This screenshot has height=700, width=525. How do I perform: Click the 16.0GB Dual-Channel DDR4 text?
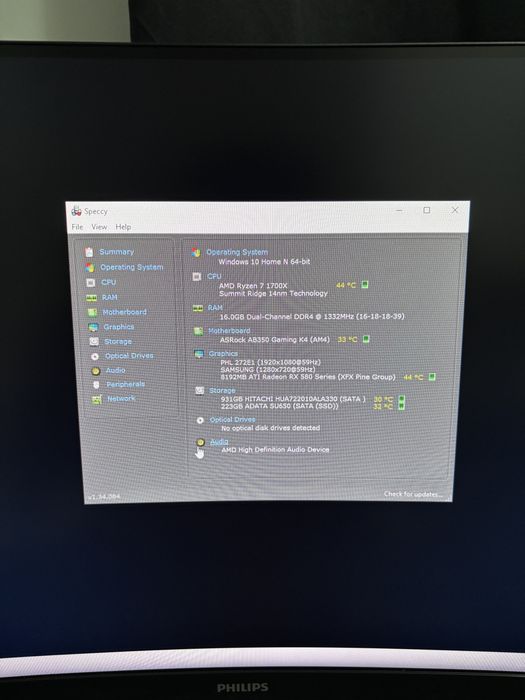click(312, 317)
